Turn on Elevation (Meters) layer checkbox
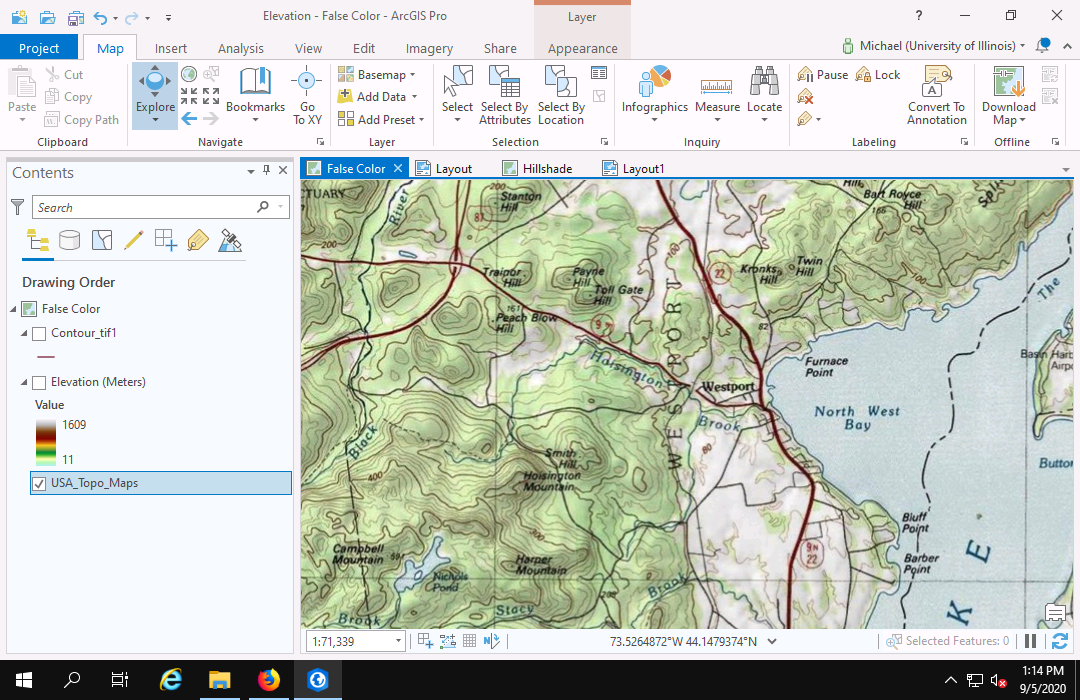This screenshot has height=700, width=1080. click(x=39, y=382)
